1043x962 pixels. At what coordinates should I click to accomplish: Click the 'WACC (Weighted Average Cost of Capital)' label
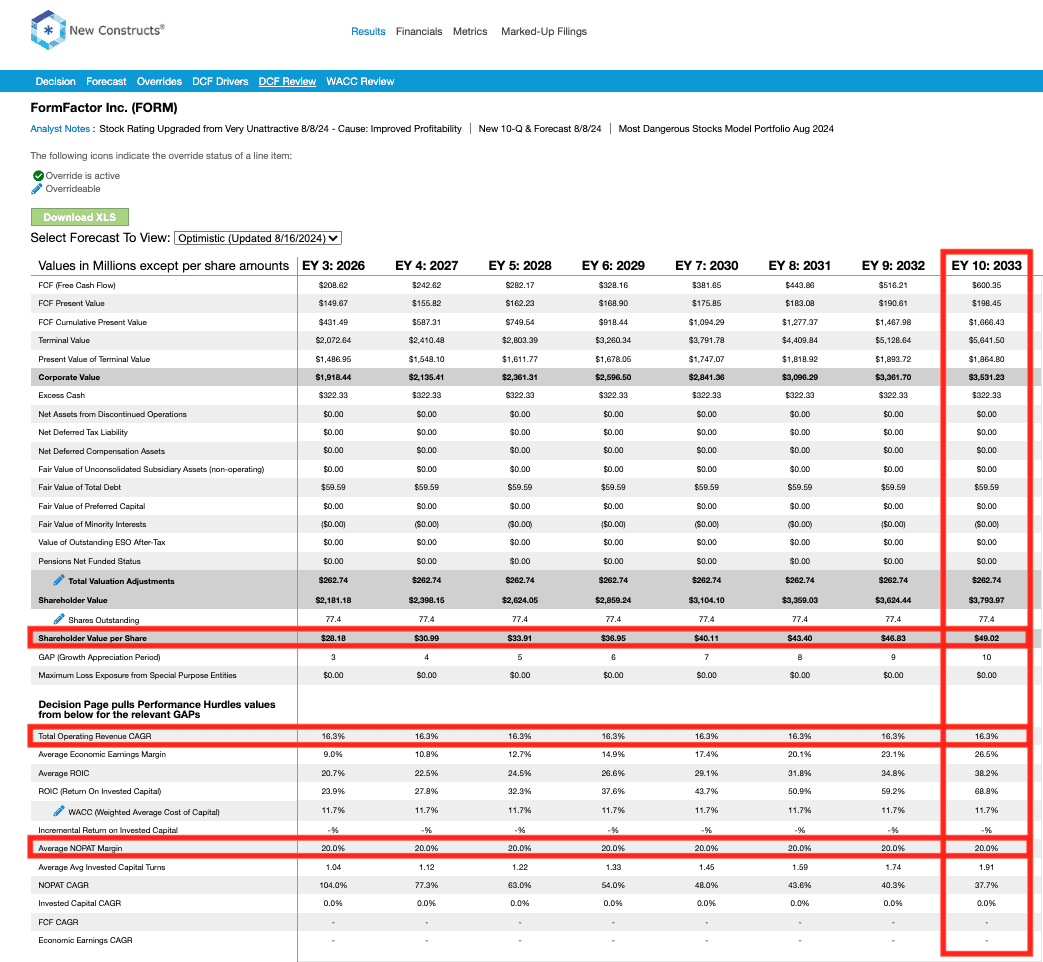(144, 812)
